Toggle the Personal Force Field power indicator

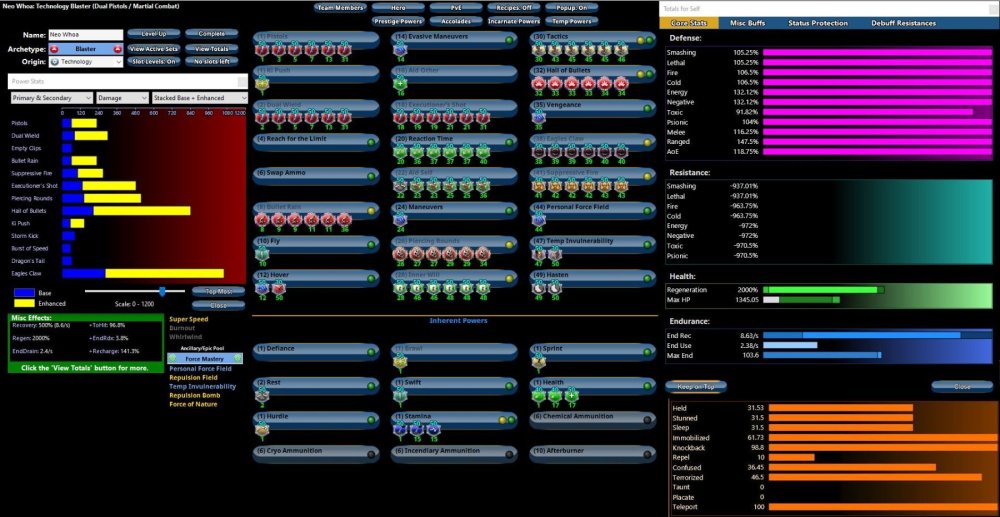point(647,209)
